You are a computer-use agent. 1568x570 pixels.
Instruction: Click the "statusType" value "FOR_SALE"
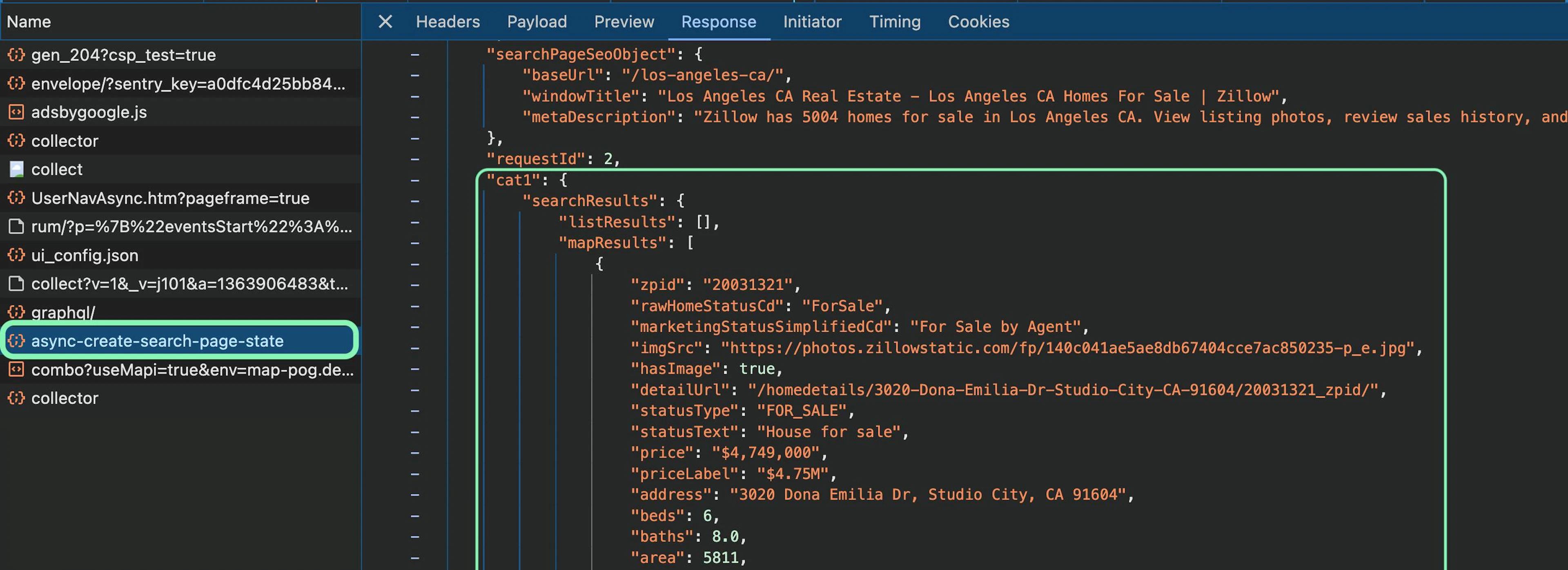[x=802, y=411]
